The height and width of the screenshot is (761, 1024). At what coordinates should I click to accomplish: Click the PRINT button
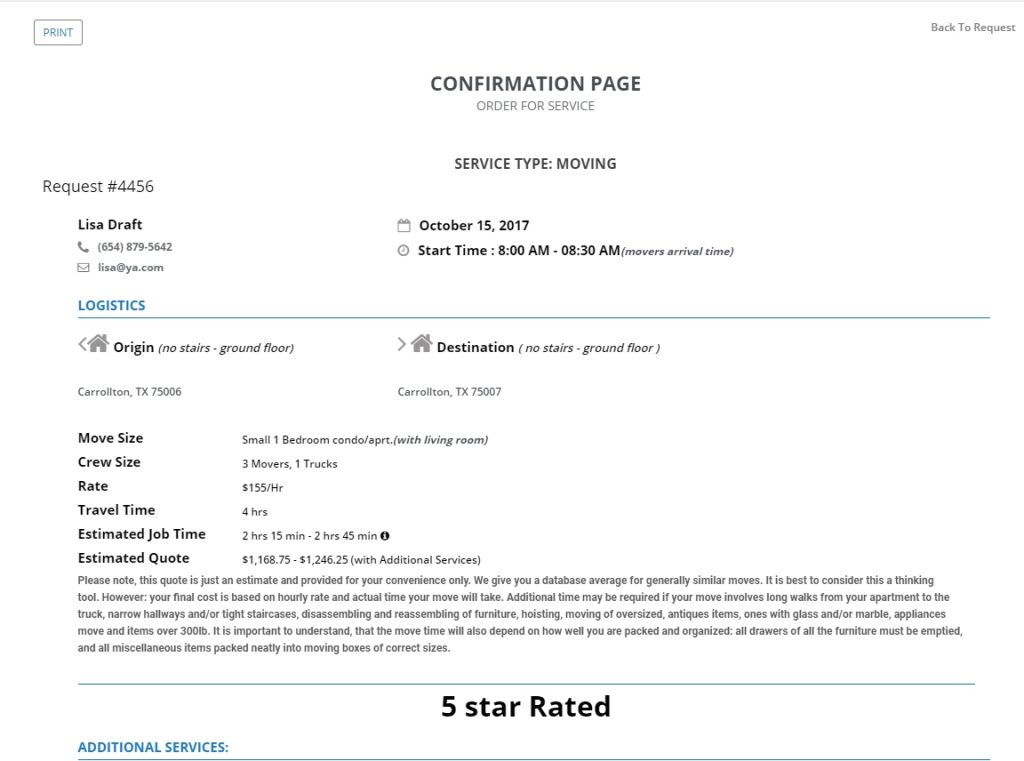point(58,33)
